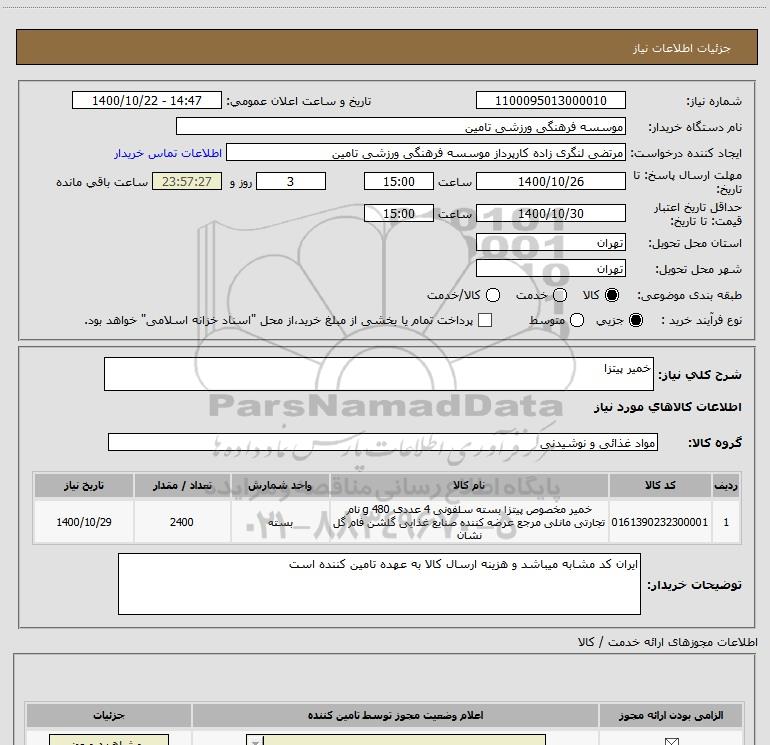Select the کالا/خدمت radio button

pyautogui.click(x=493, y=295)
